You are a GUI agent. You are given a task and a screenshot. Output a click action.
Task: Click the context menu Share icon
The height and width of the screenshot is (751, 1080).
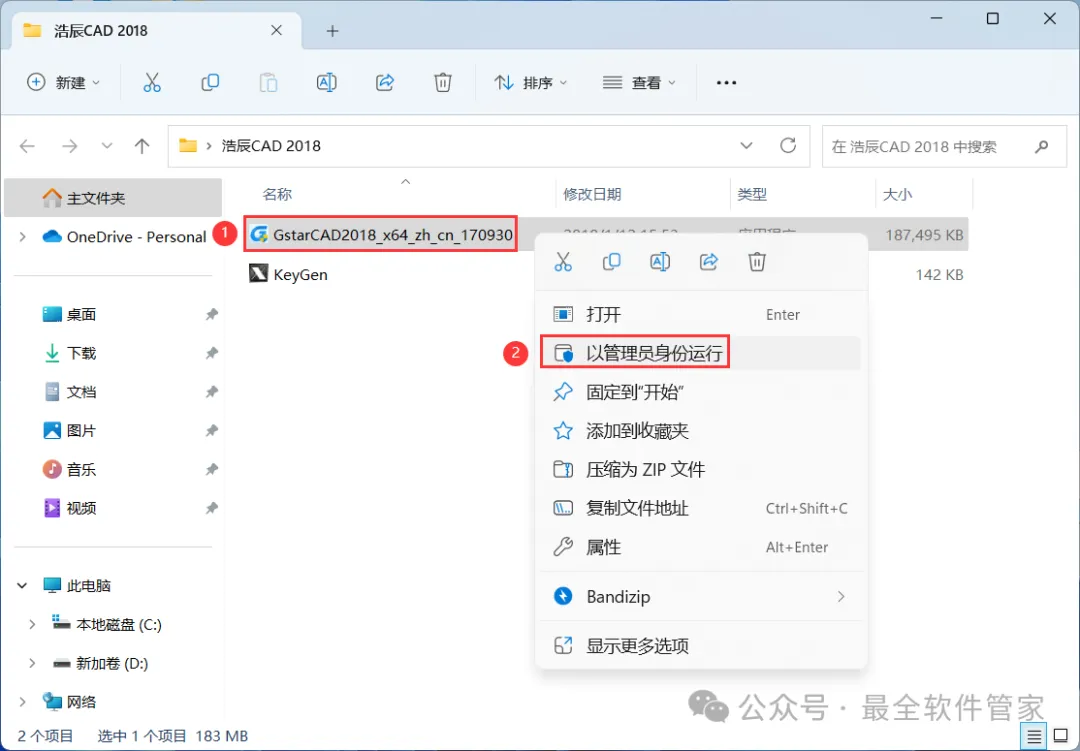point(709,262)
